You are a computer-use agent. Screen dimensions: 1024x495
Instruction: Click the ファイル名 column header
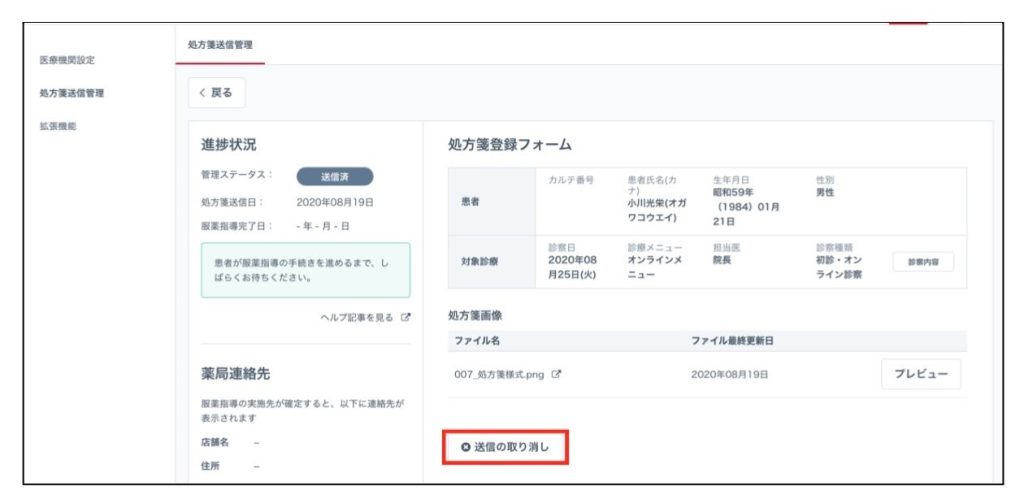[477, 341]
